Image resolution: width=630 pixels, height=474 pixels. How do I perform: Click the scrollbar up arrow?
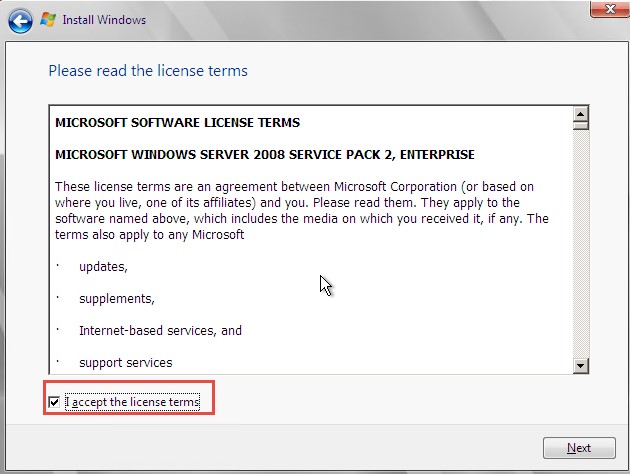580,114
